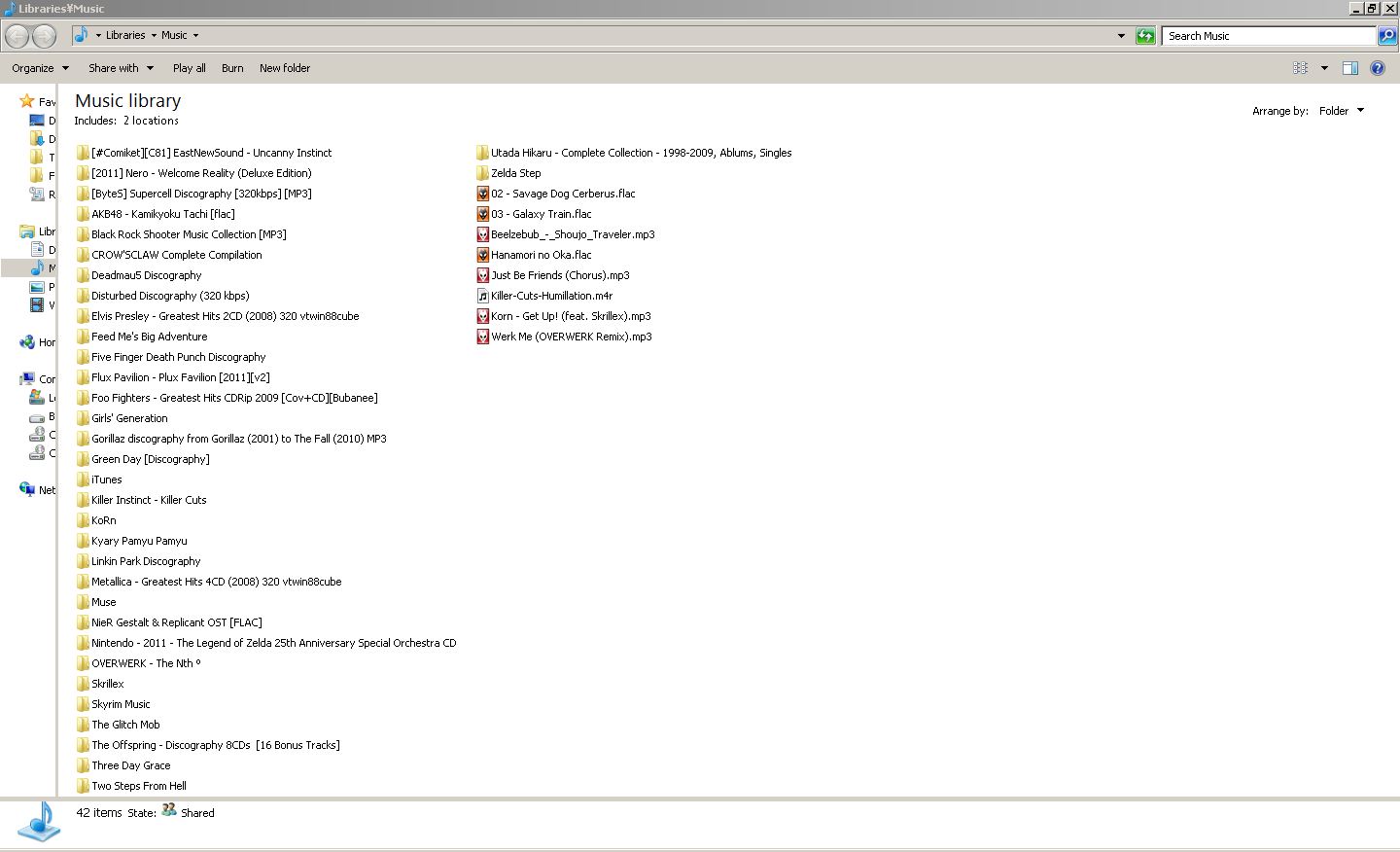Toggle the preview pane button
Image resolution: width=1400 pixels, height=852 pixels.
(1349, 68)
